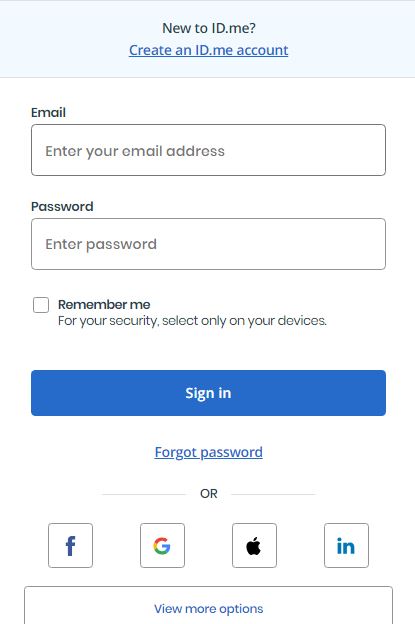Click the Remember me label text
Viewport: 415px width, 624px height.
coord(104,304)
